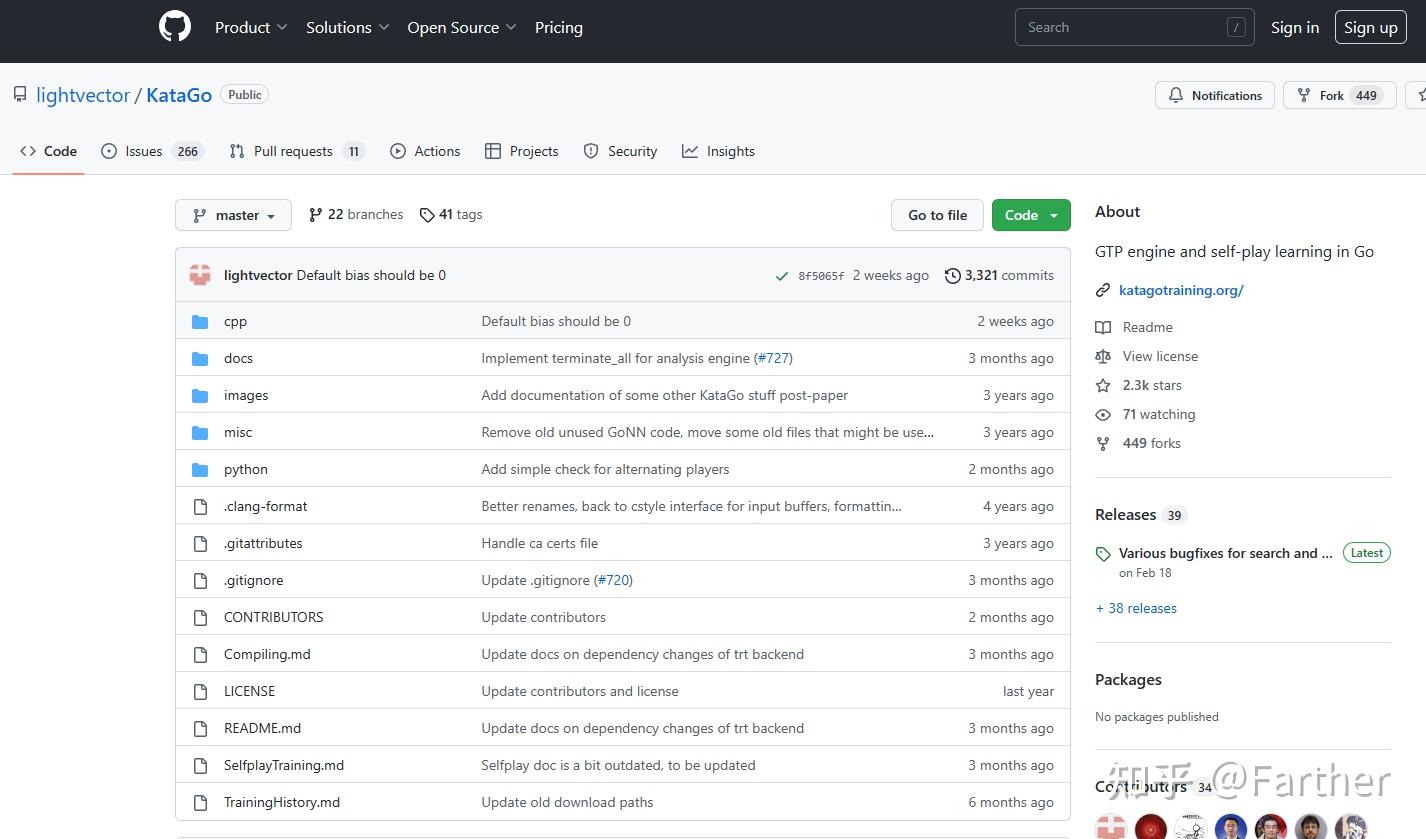Image resolution: width=1426 pixels, height=839 pixels.
Task: Click the GitHub logo icon
Action: pos(175,27)
